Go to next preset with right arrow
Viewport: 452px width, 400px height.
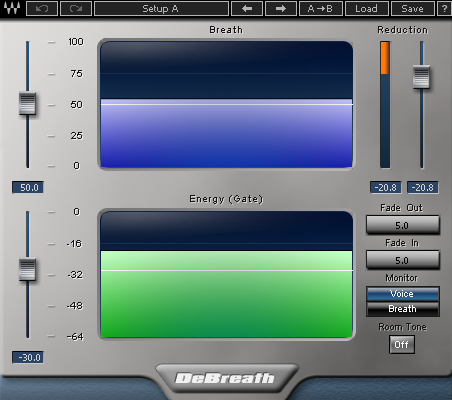281,8
